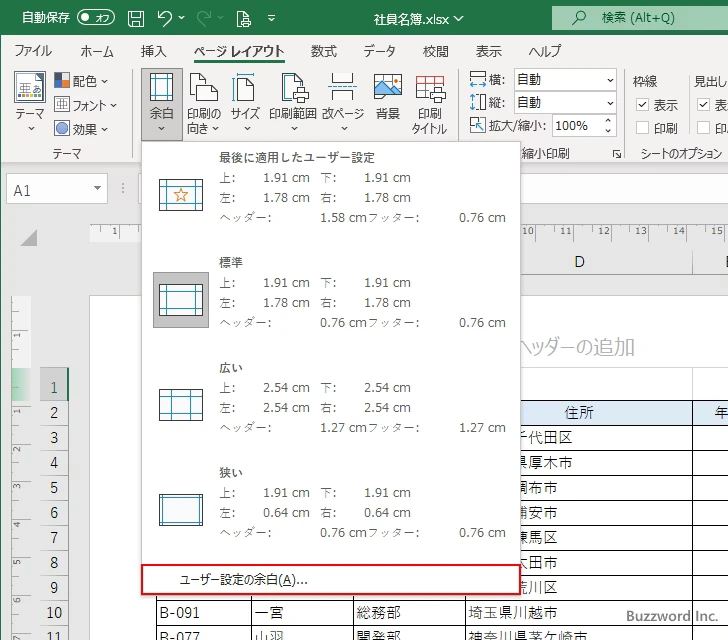Click cell containing B-091
This screenshot has width=728, height=640.
click(204, 613)
